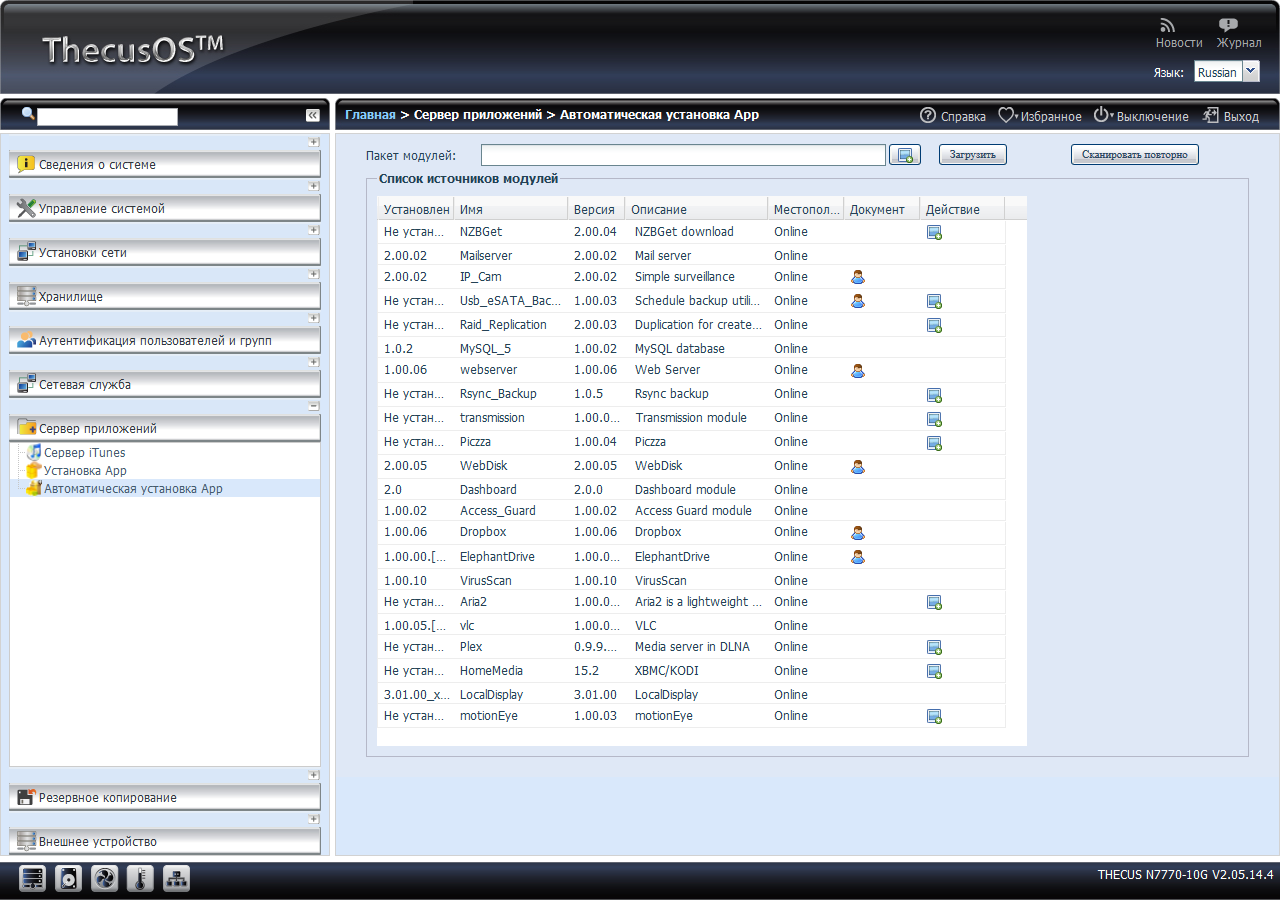Expand Аутентификация пользователей и групп section
This screenshot has width=1280, height=900.
(165, 340)
